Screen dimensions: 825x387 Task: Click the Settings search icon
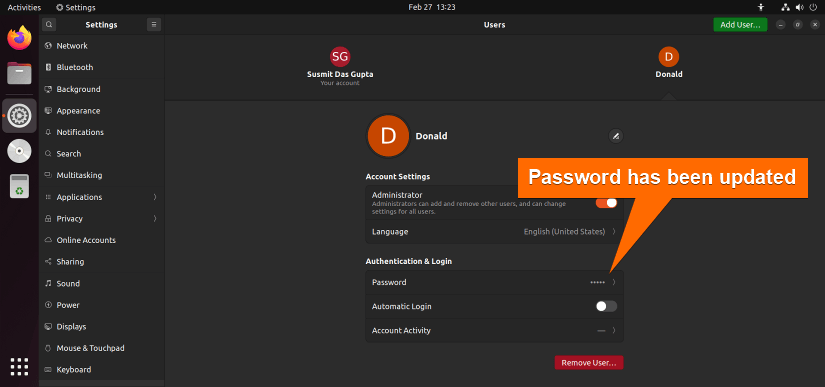click(x=49, y=24)
